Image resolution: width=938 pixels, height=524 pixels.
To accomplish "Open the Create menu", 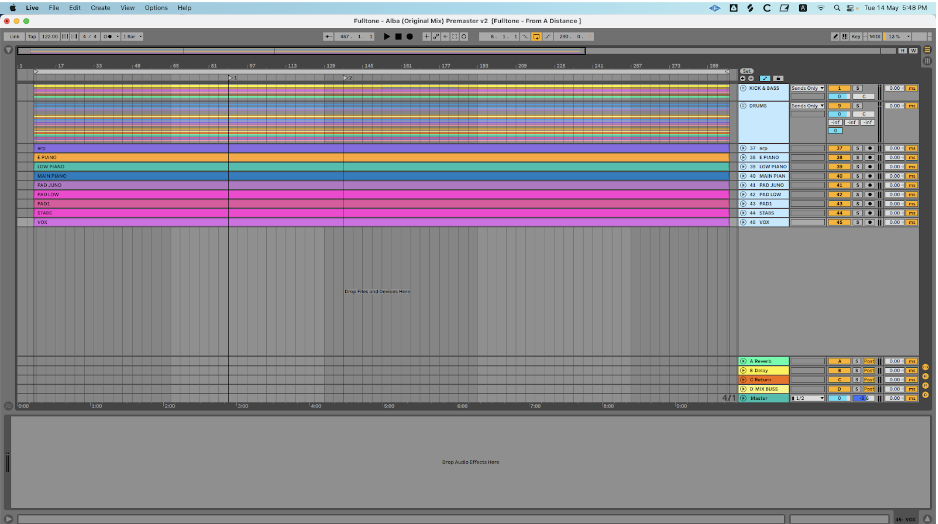I will (100, 7).
